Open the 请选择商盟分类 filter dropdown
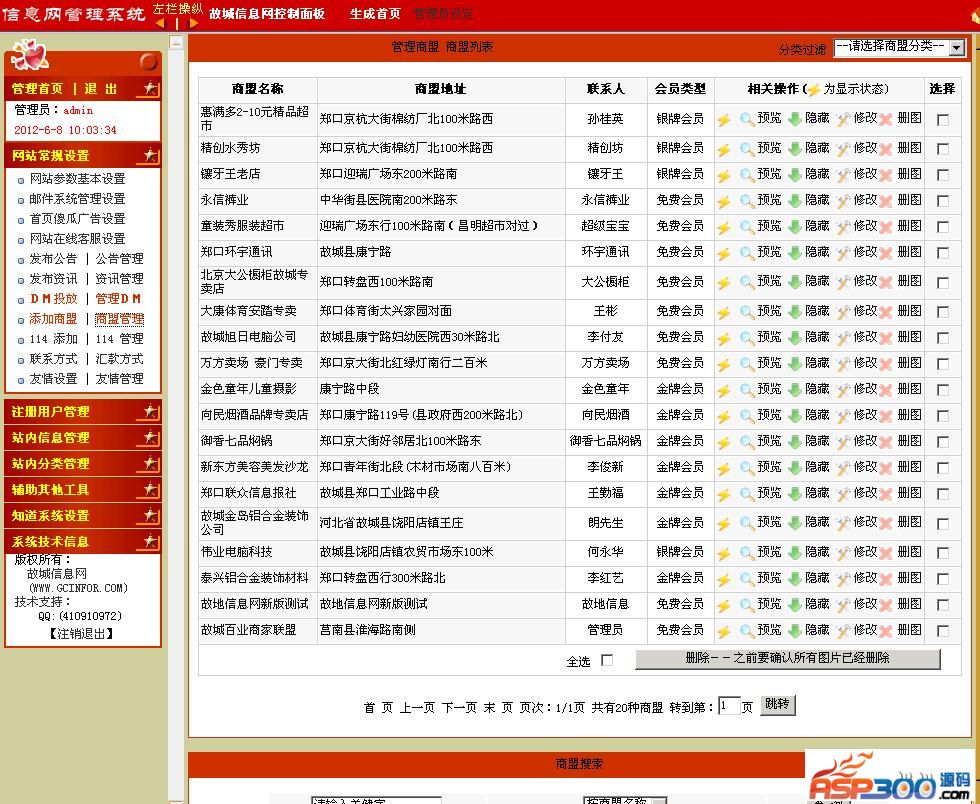The image size is (980, 804). (899, 47)
